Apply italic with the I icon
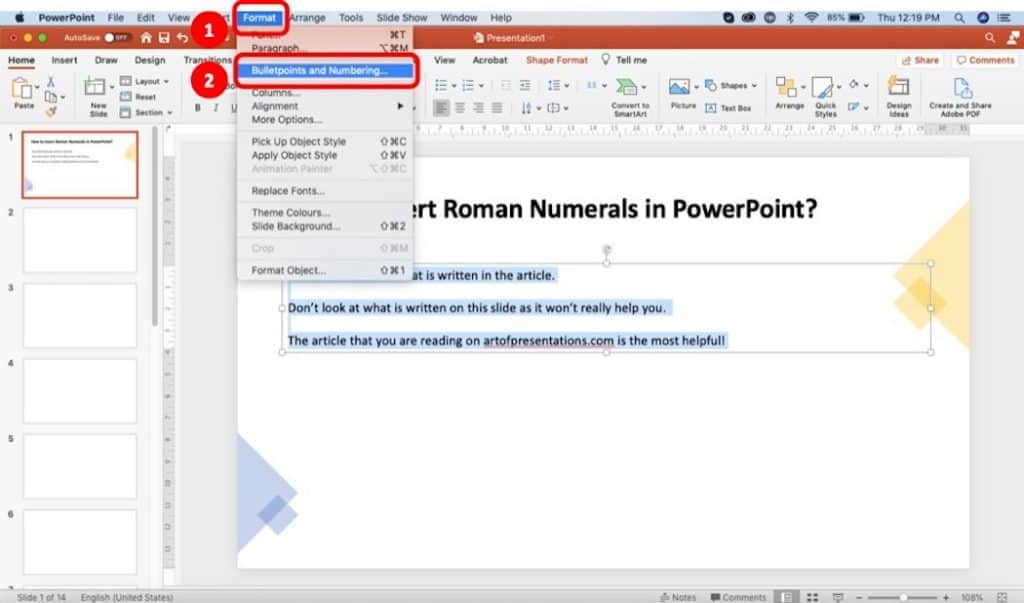Viewport: 1024px width, 603px height. 216,108
